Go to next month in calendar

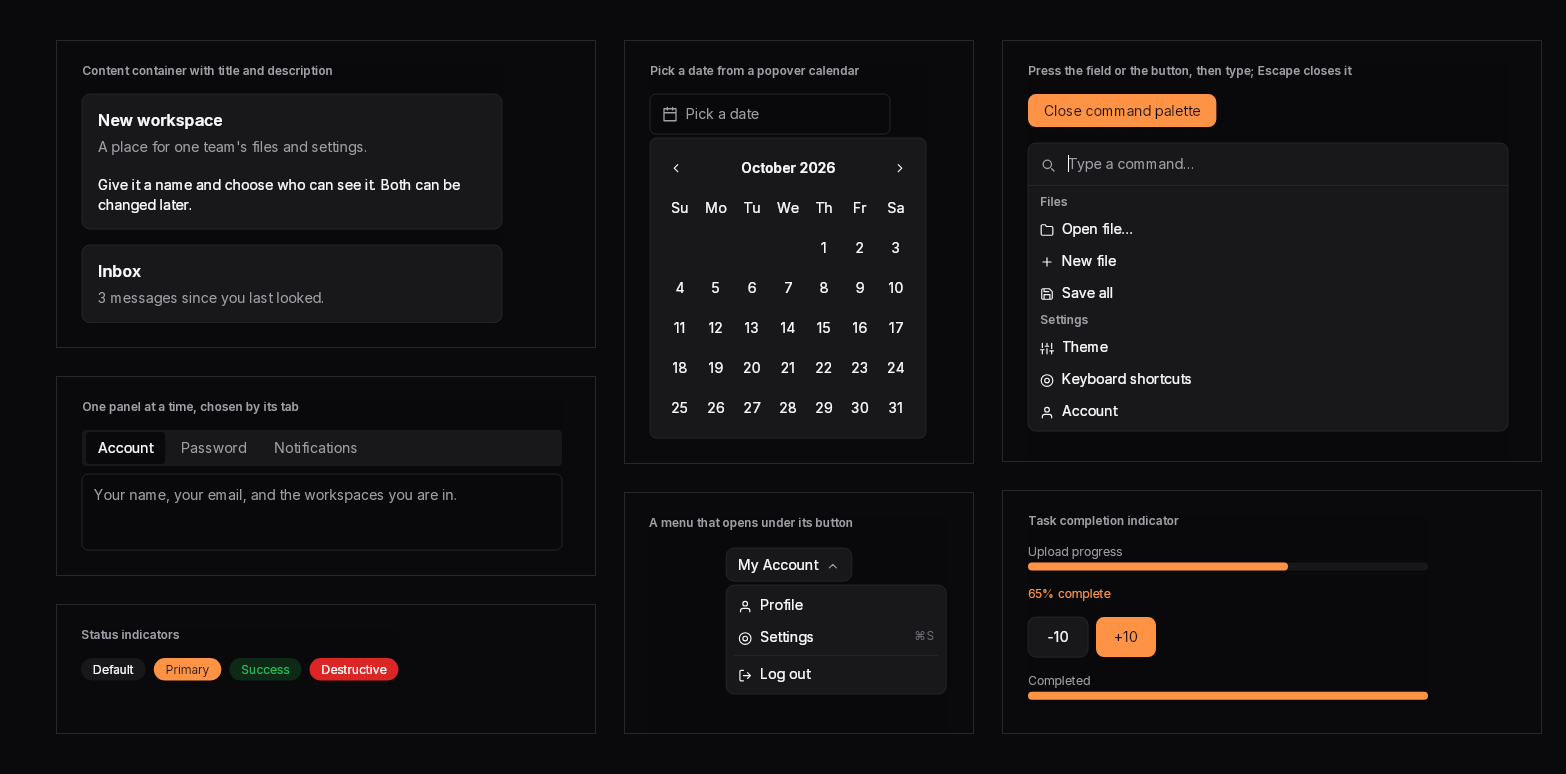pyautogui.click(x=899, y=168)
